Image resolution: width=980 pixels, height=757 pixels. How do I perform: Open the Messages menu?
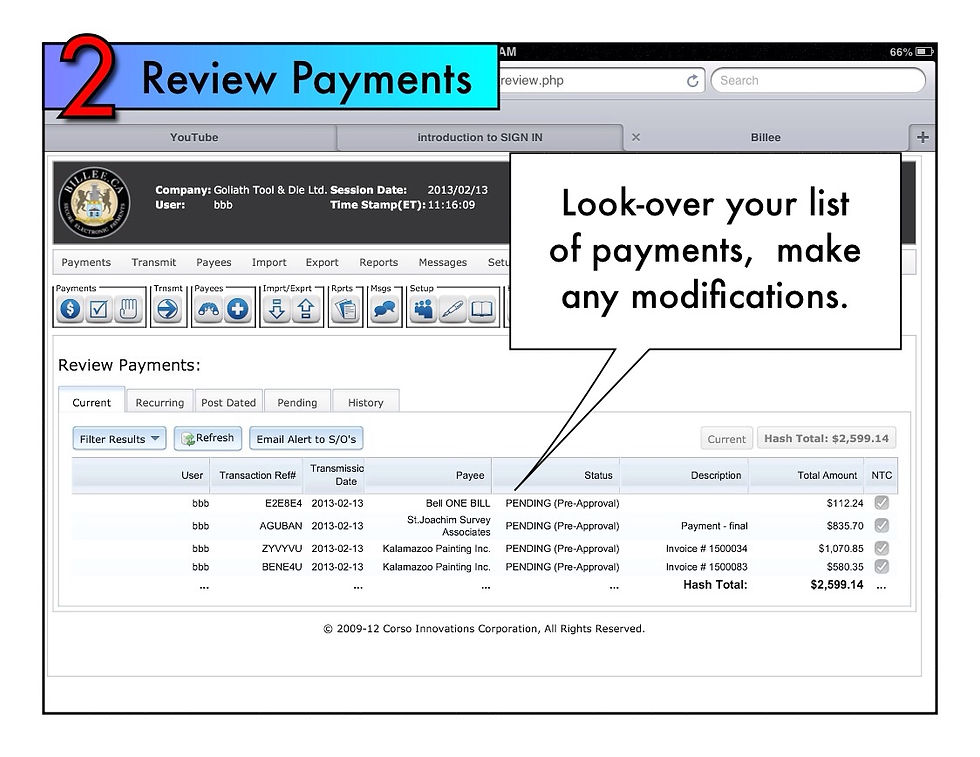click(x=442, y=263)
